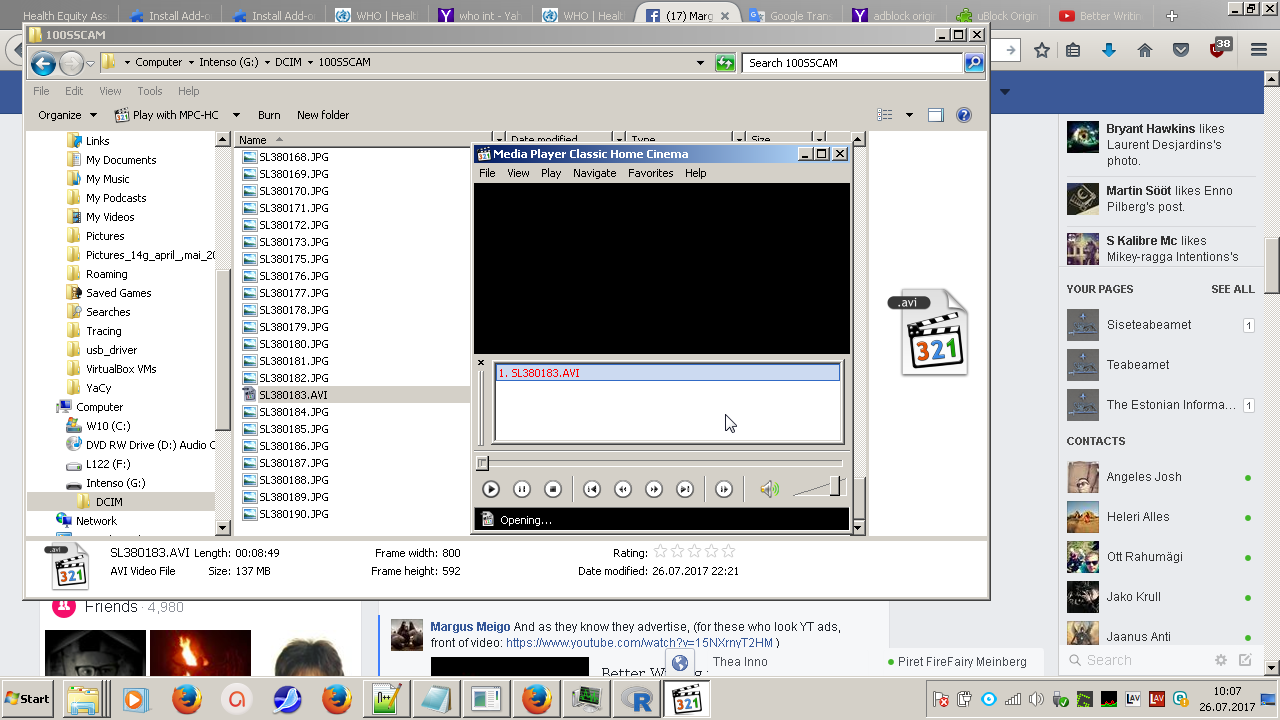Viewport: 1280px width, 720px height.
Task: Open Facebook chat settings gear
Action: tap(1221, 660)
